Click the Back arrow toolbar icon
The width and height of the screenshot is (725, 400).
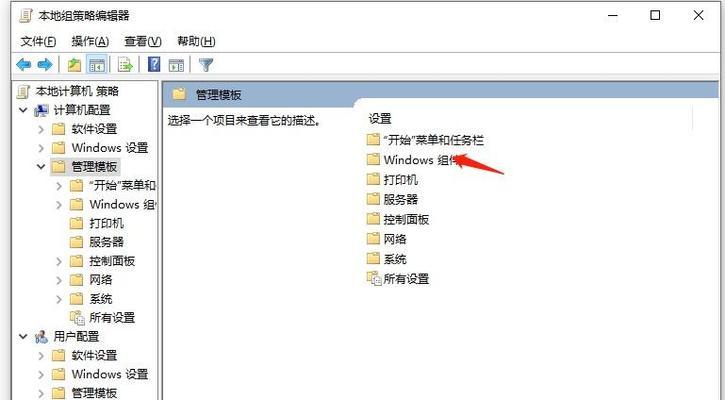click(x=24, y=64)
